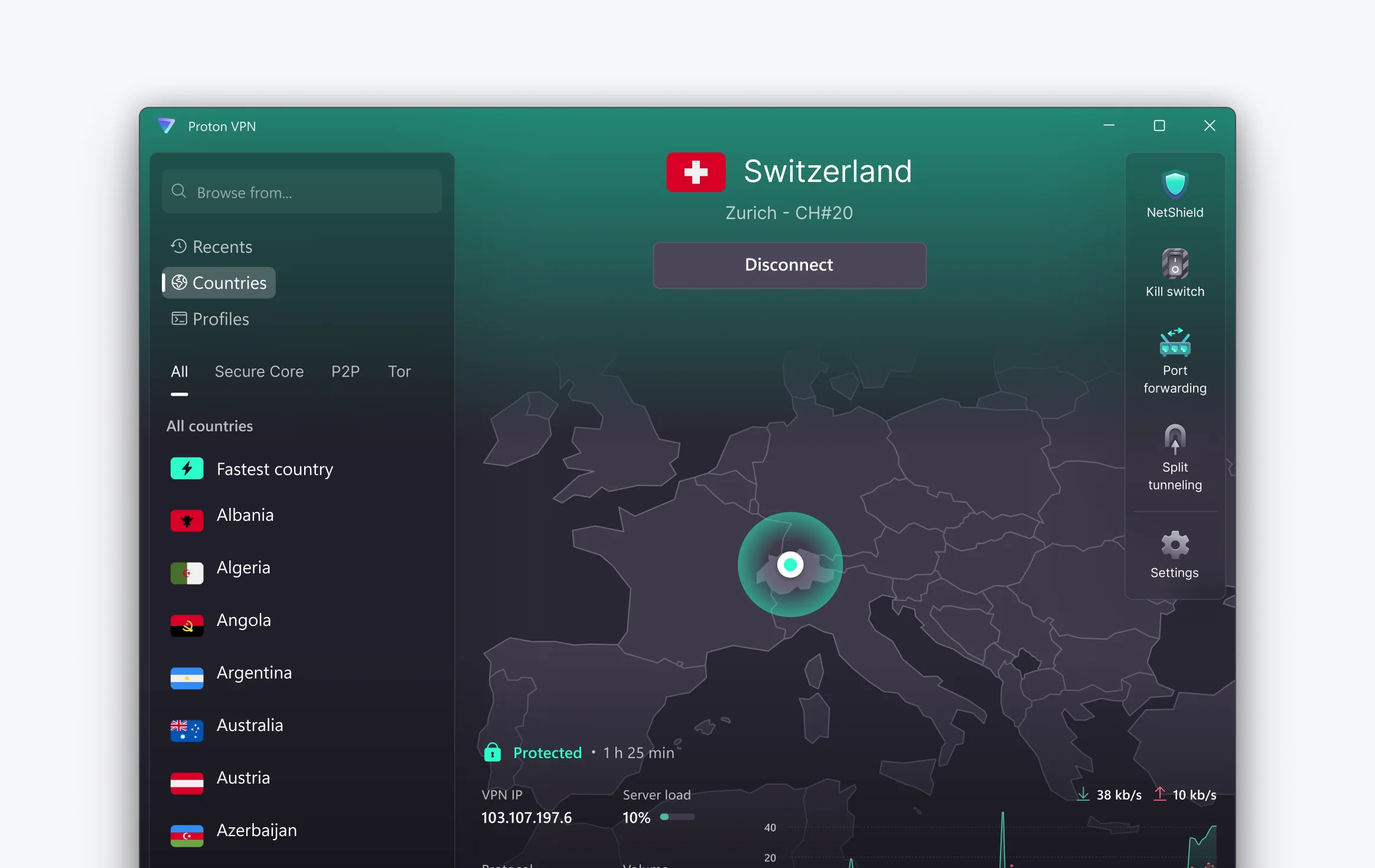Click the Austria flag icon
Screen dimensions: 1375x868
click(187, 784)
